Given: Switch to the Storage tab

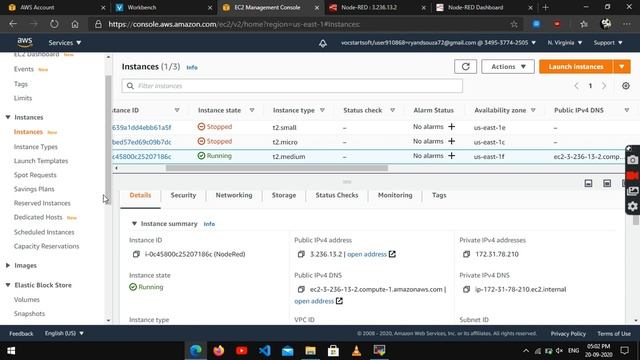Looking at the screenshot, I should [284, 195].
